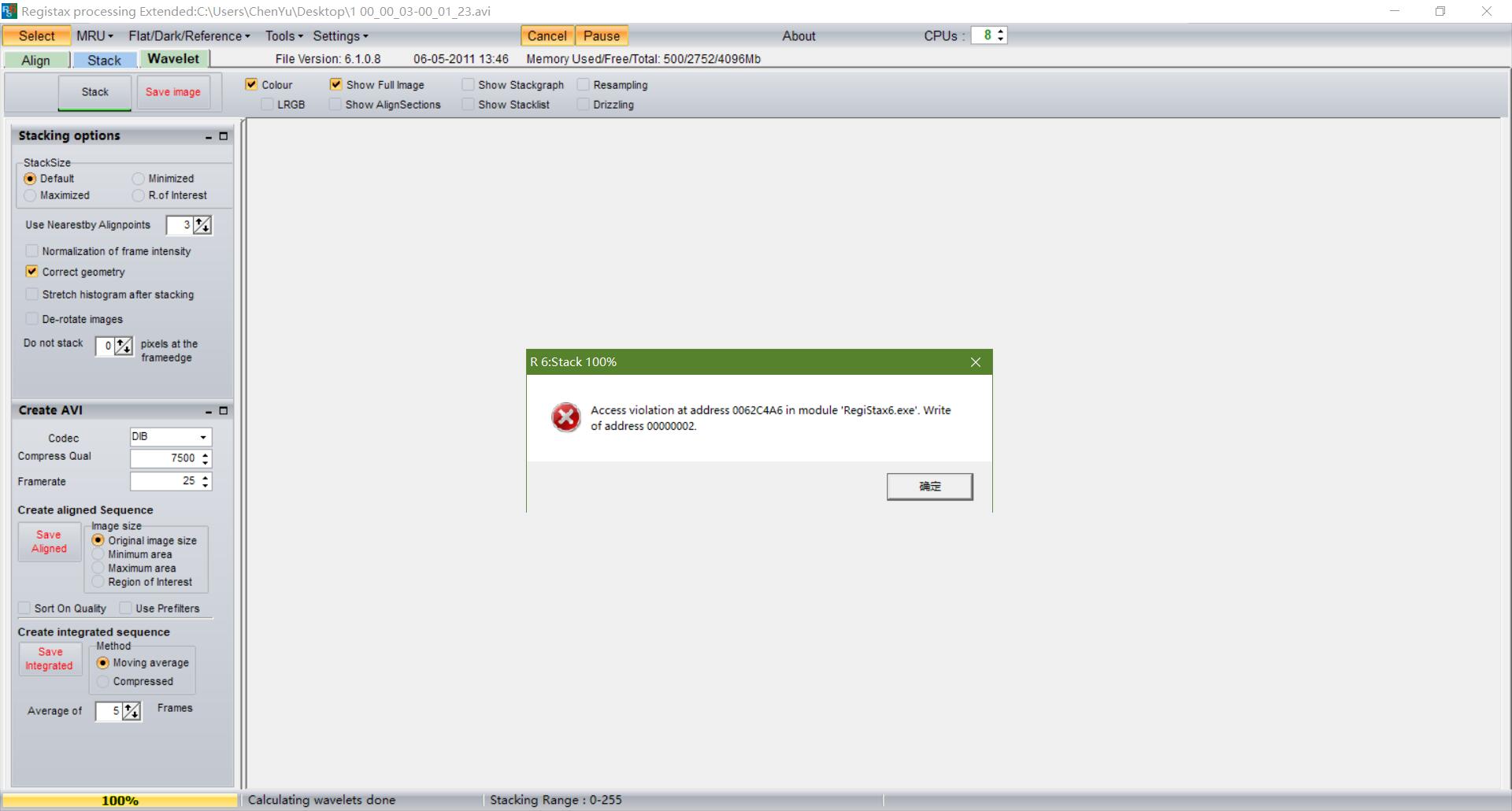Click the Save Aligned button
1512x811 pixels.
(49, 542)
